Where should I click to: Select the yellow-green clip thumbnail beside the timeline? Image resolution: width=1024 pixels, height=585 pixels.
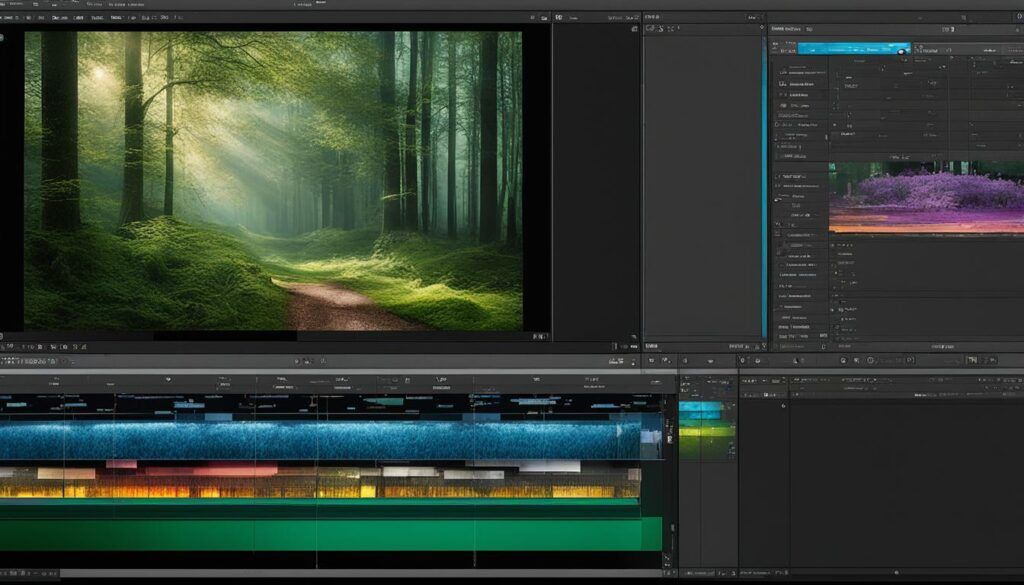click(x=706, y=436)
